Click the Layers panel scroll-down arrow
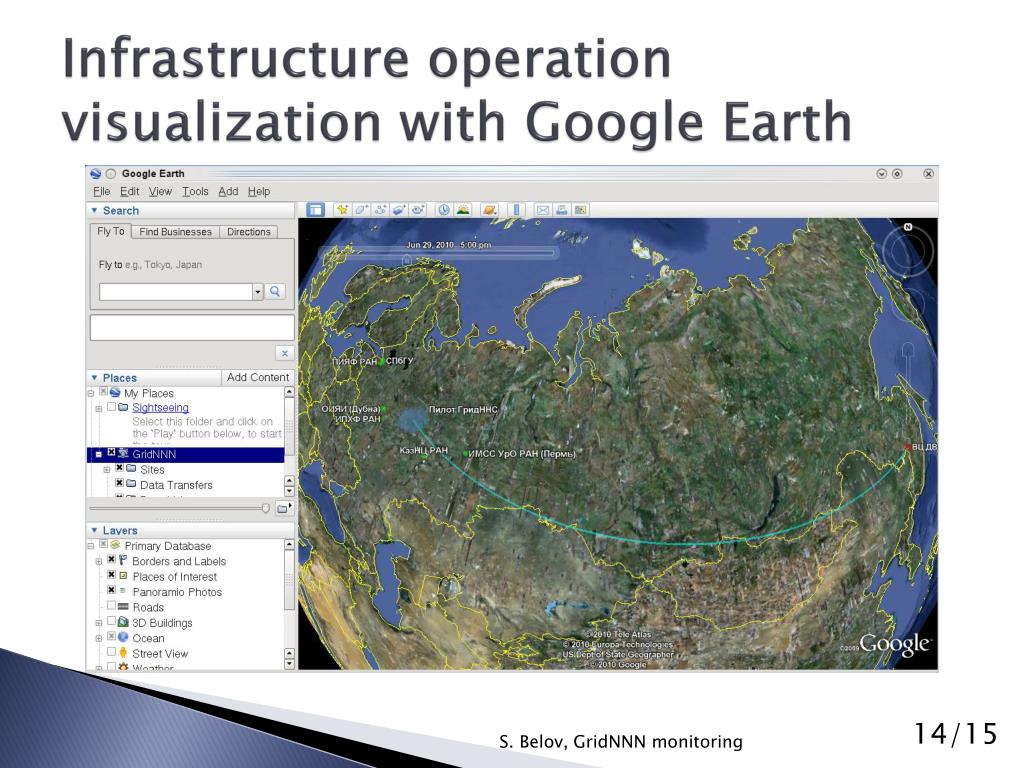This screenshot has width=1024, height=768. [x=289, y=664]
